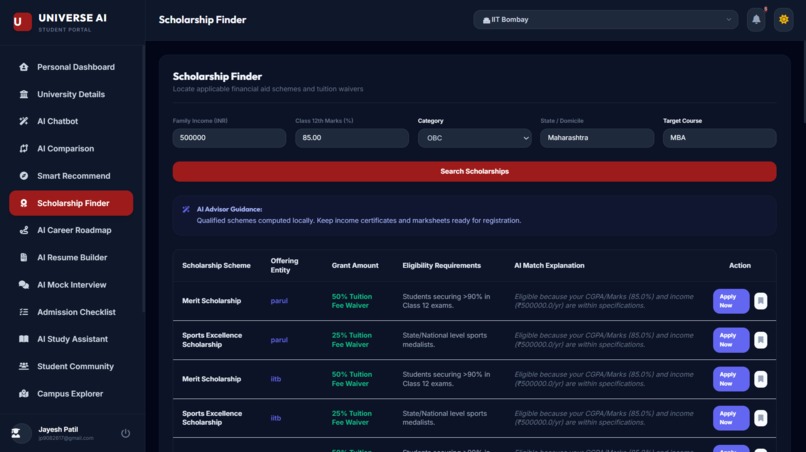806x452 pixels.
Task: Click the Campus Explorer map icon
Action: click(x=24, y=394)
